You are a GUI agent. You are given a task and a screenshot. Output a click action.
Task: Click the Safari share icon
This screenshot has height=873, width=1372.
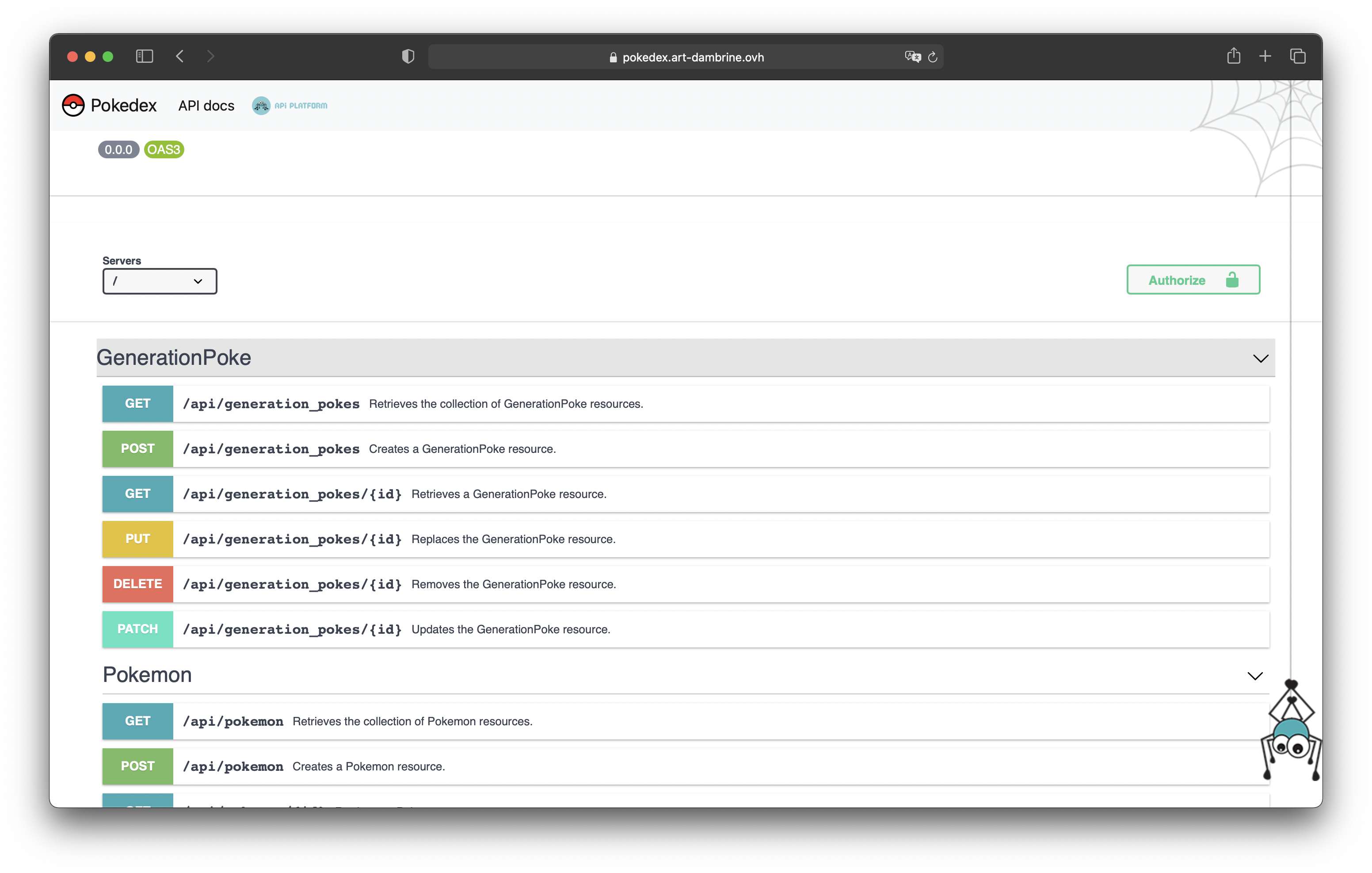1234,56
